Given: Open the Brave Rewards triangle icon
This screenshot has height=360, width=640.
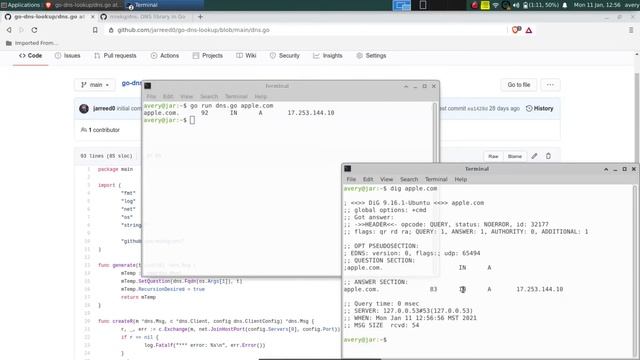Looking at the screenshot, I should coord(529,30).
